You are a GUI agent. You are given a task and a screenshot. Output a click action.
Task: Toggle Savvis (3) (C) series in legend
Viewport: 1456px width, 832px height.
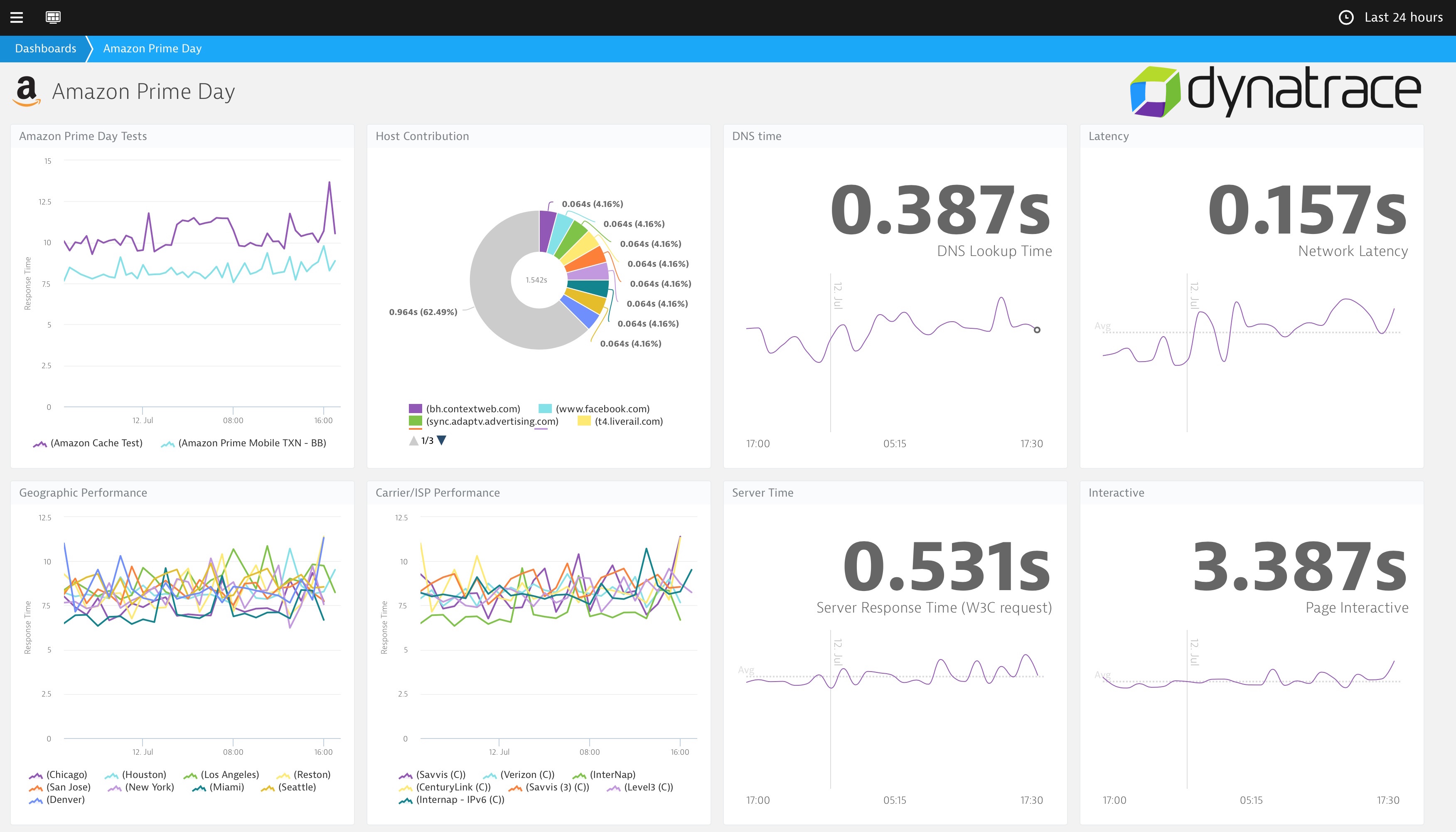[x=549, y=787]
